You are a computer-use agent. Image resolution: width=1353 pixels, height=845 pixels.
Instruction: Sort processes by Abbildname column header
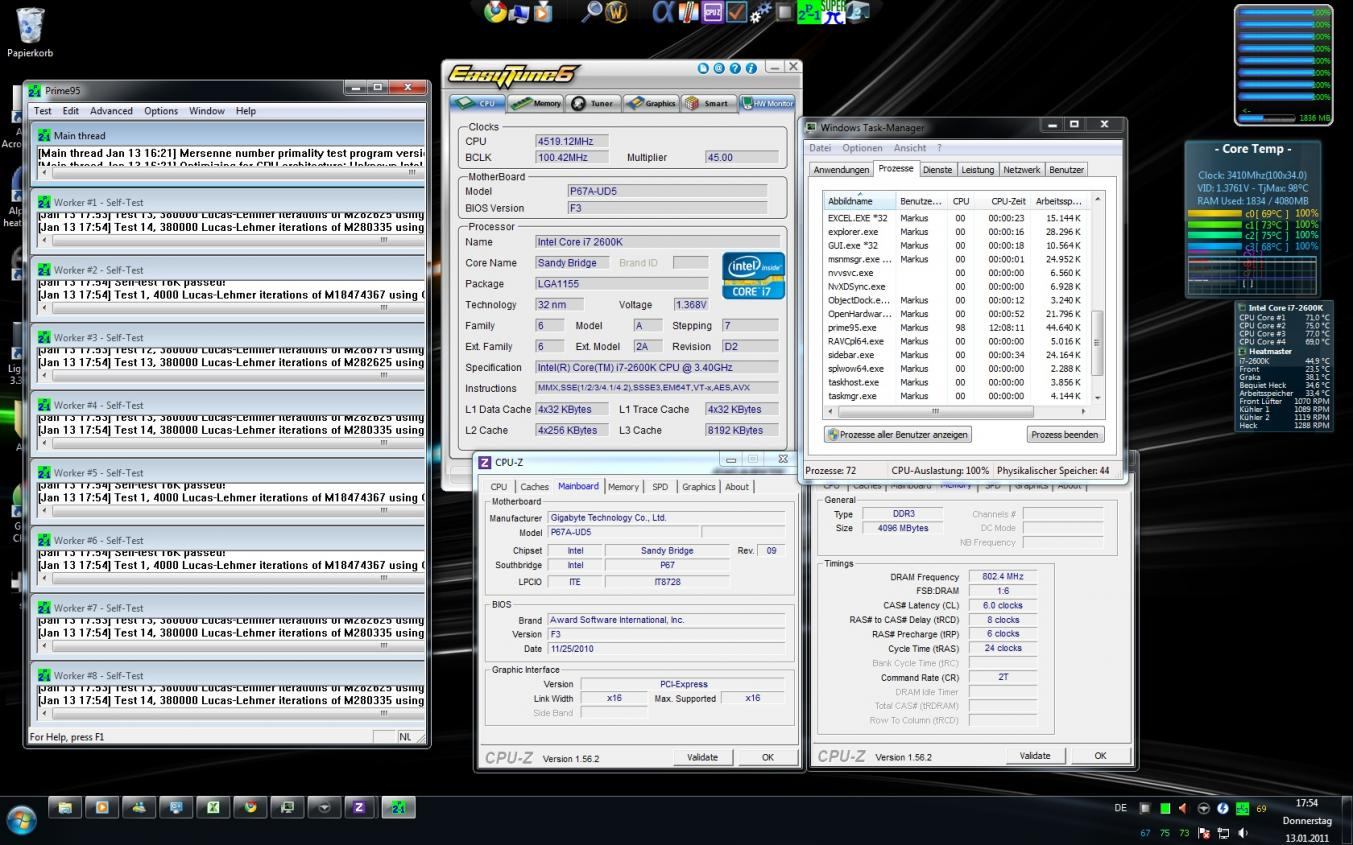point(859,200)
